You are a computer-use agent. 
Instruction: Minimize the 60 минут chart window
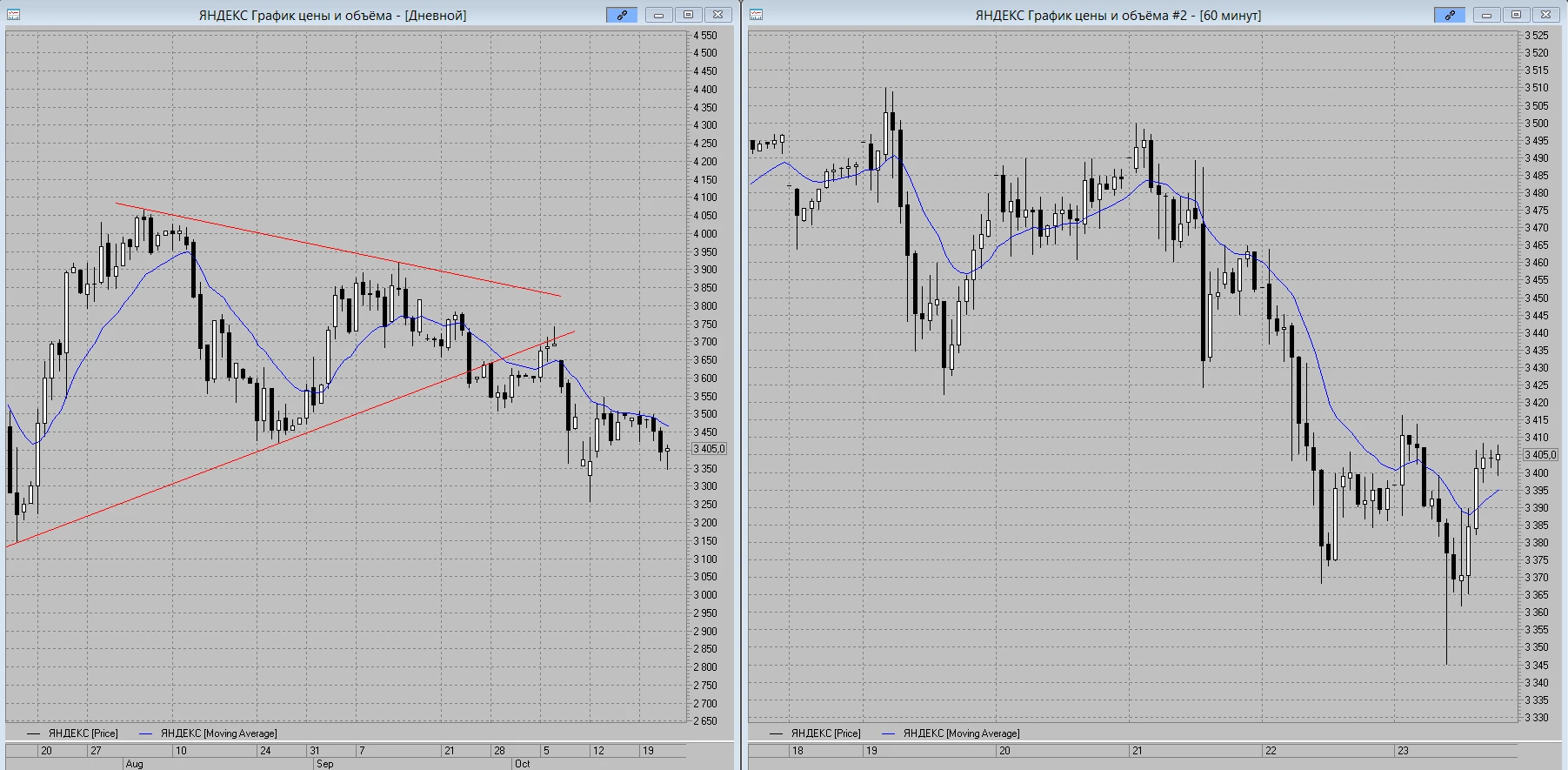coord(1487,15)
